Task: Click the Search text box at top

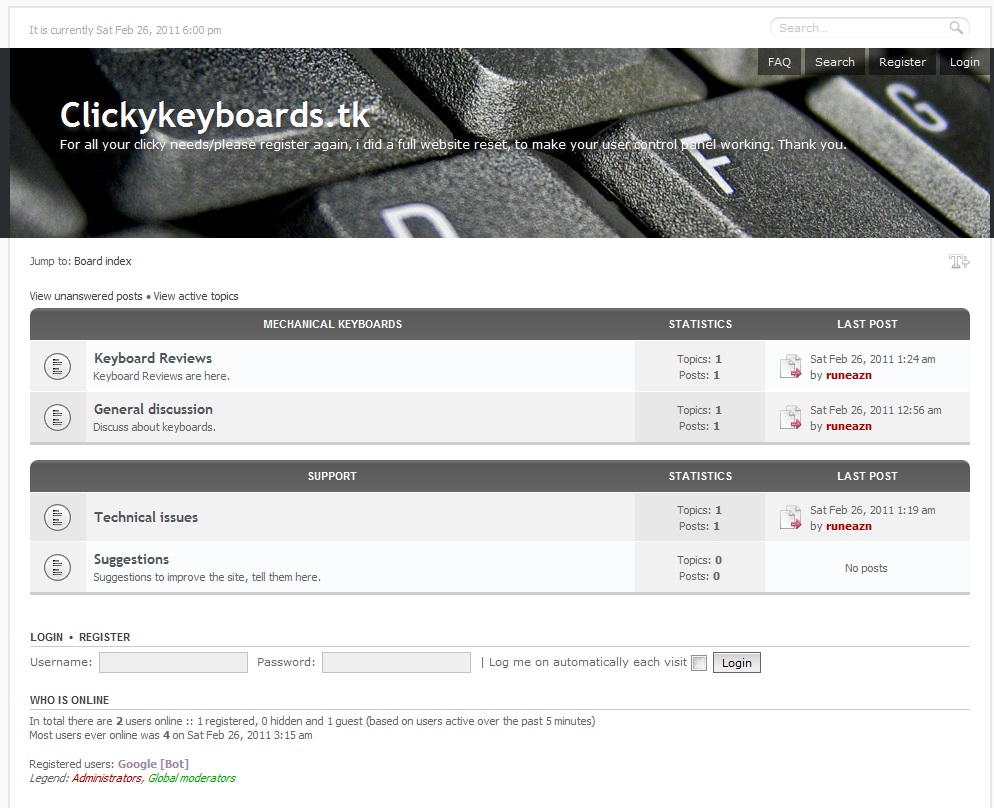Action: (858, 28)
